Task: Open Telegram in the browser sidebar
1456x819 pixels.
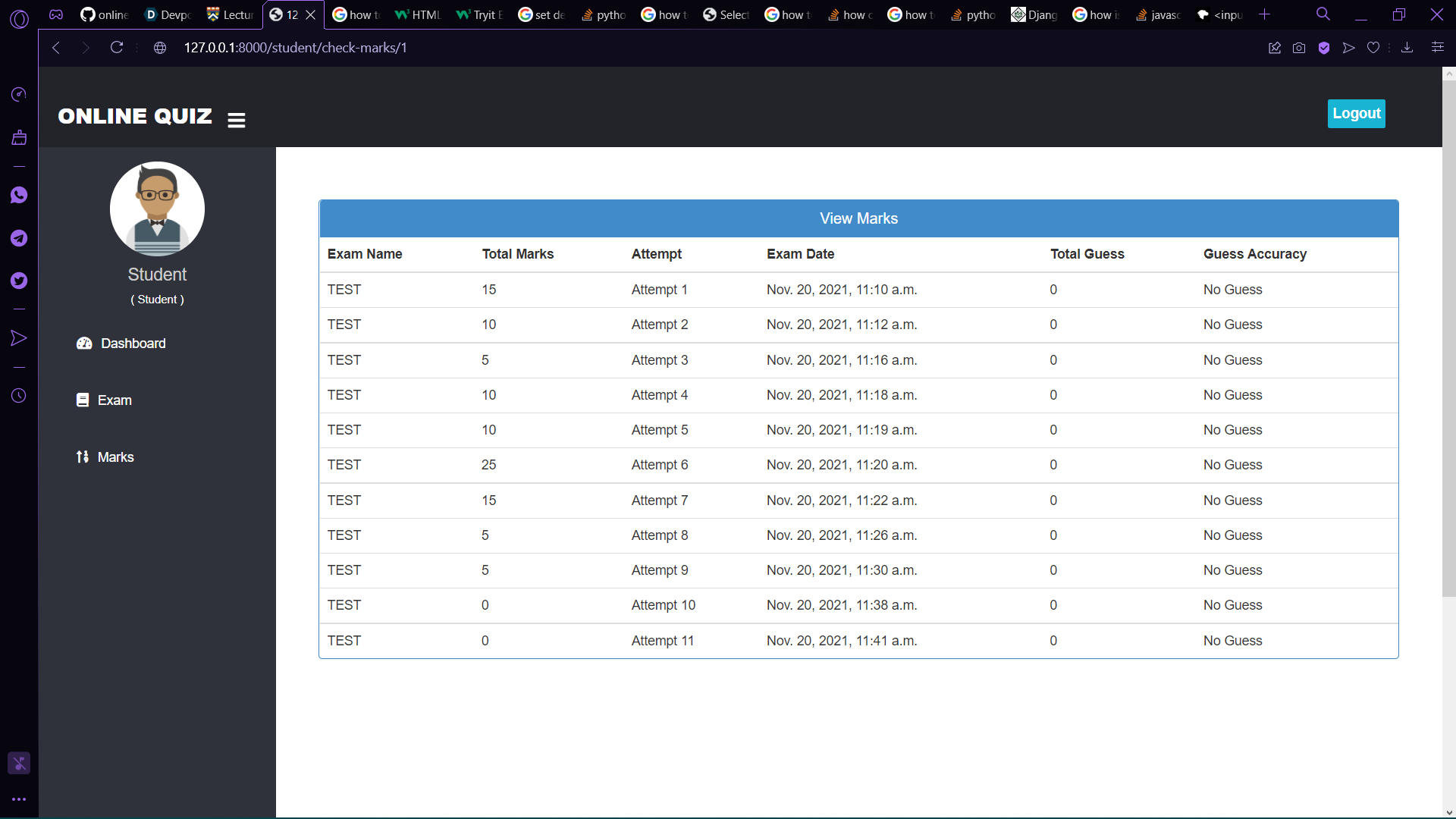Action: [19, 238]
